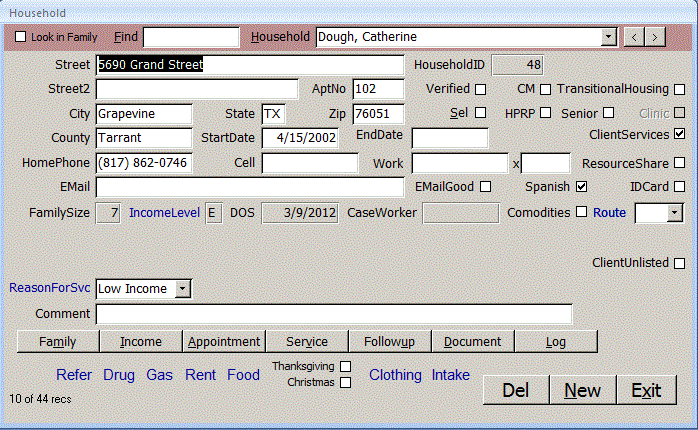Open the Document section
Viewport: 698px width, 430px height.
pyautogui.click(x=472, y=341)
